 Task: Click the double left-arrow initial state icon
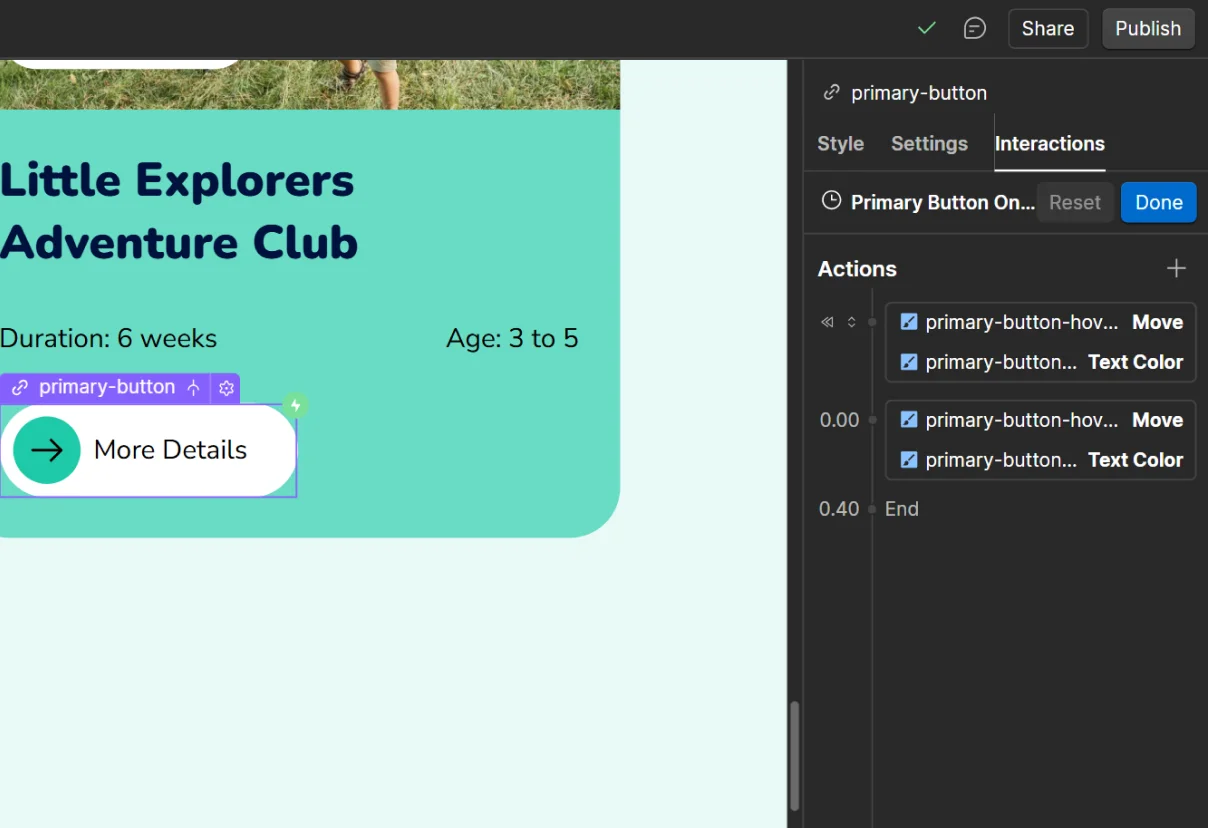827,322
